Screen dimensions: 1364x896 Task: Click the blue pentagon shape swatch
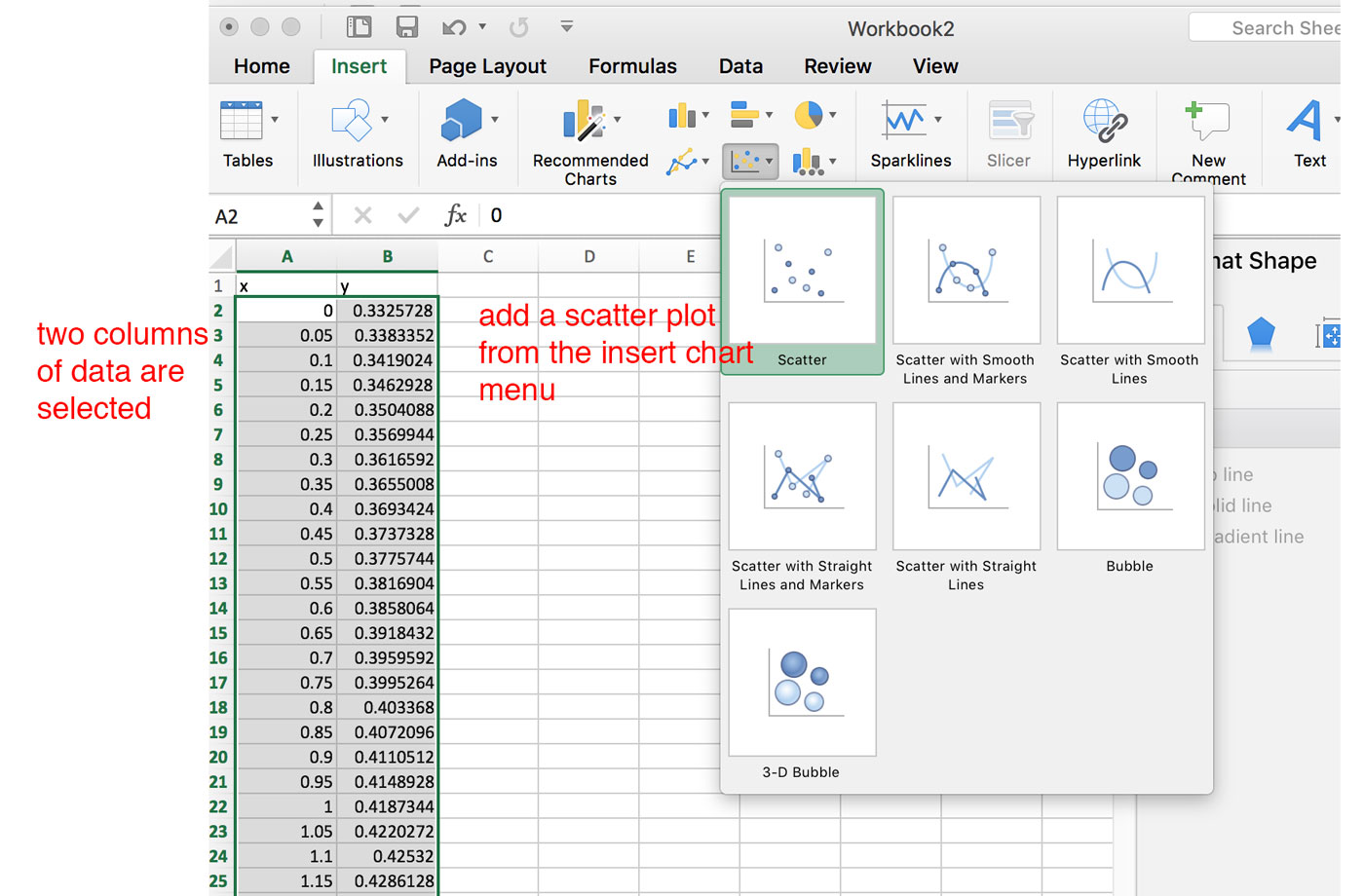click(1260, 332)
